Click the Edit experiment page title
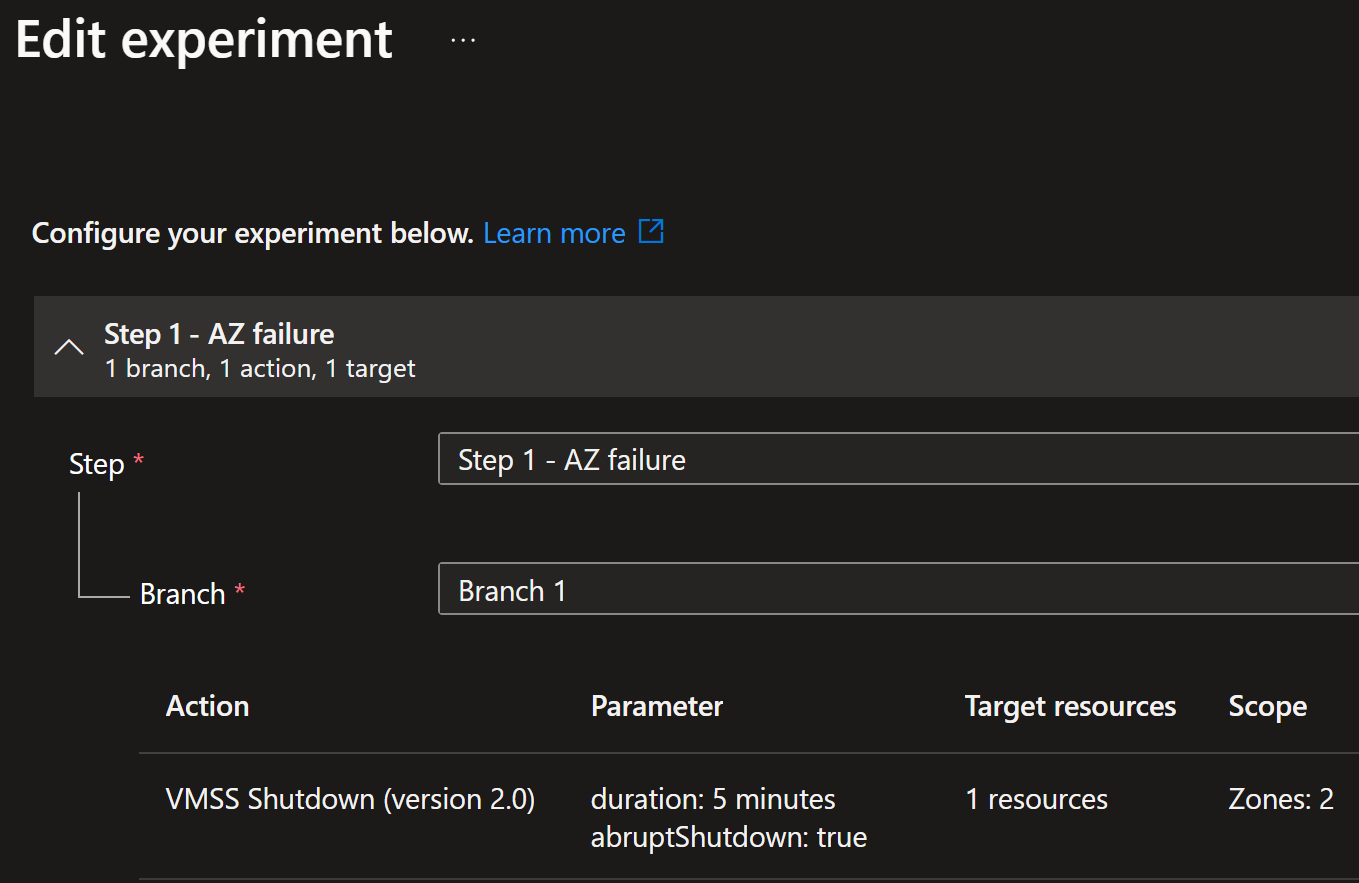 click(x=204, y=40)
